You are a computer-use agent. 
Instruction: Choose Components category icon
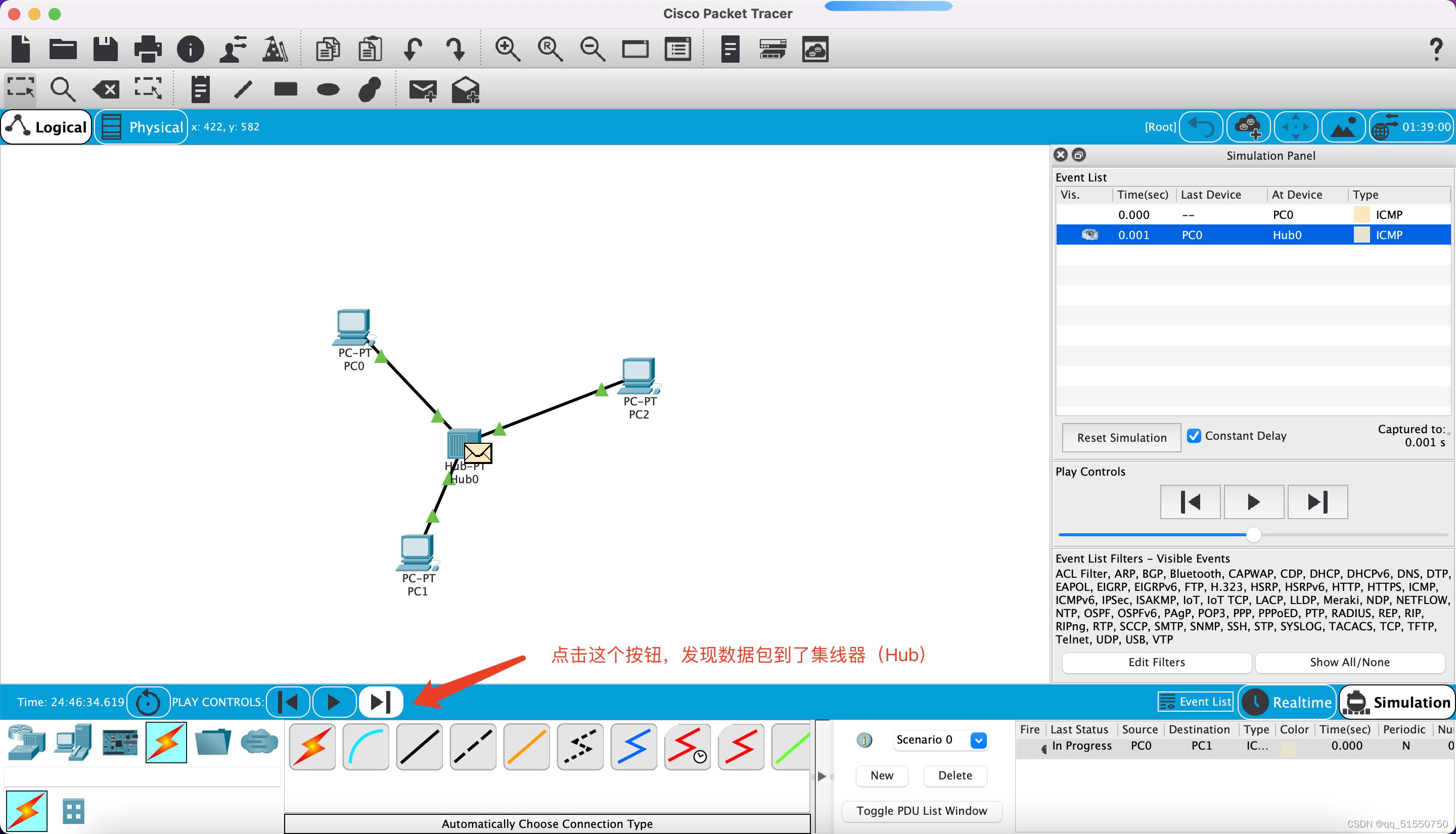[x=120, y=743]
